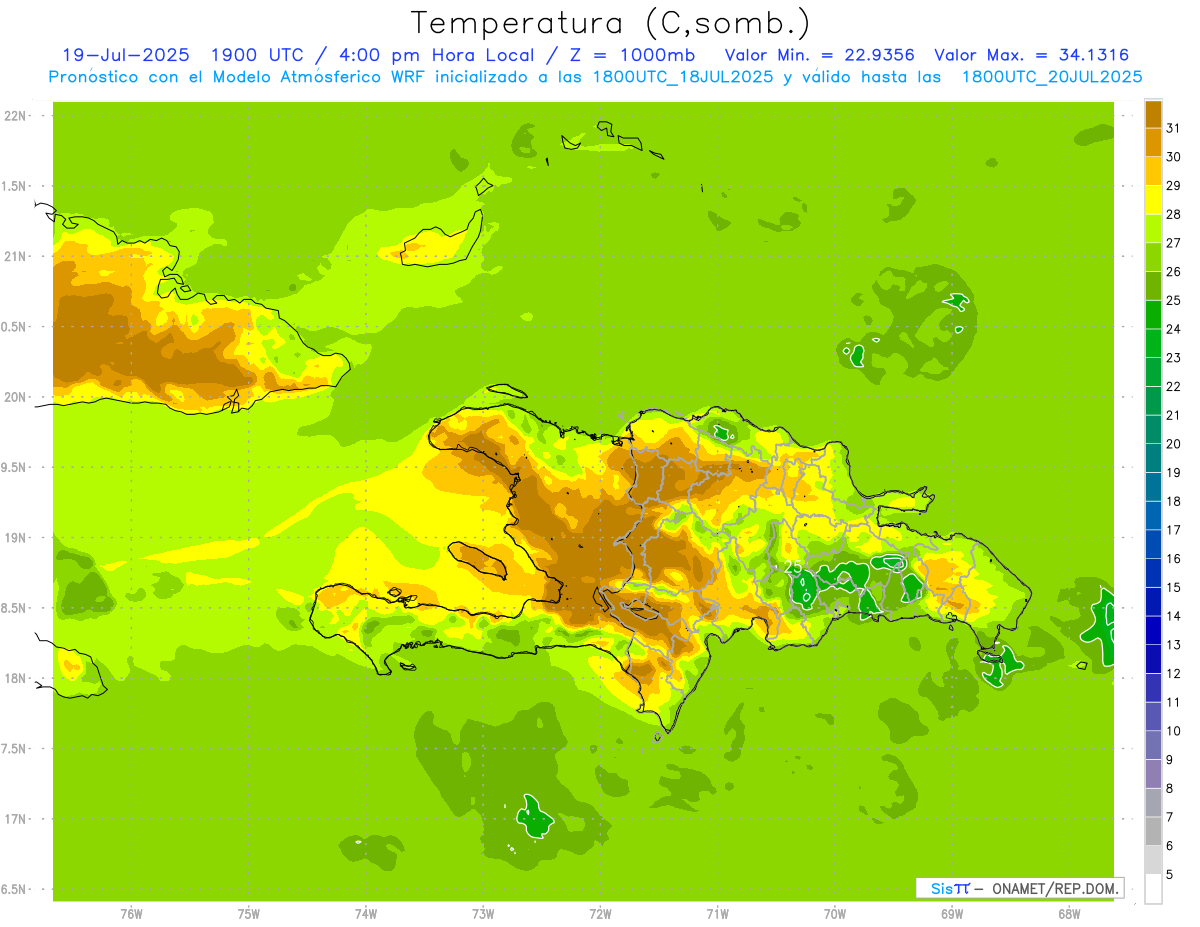Select the date text "19-Jul-2025"
Viewport: 1200px width, 927px height.
tap(126, 55)
